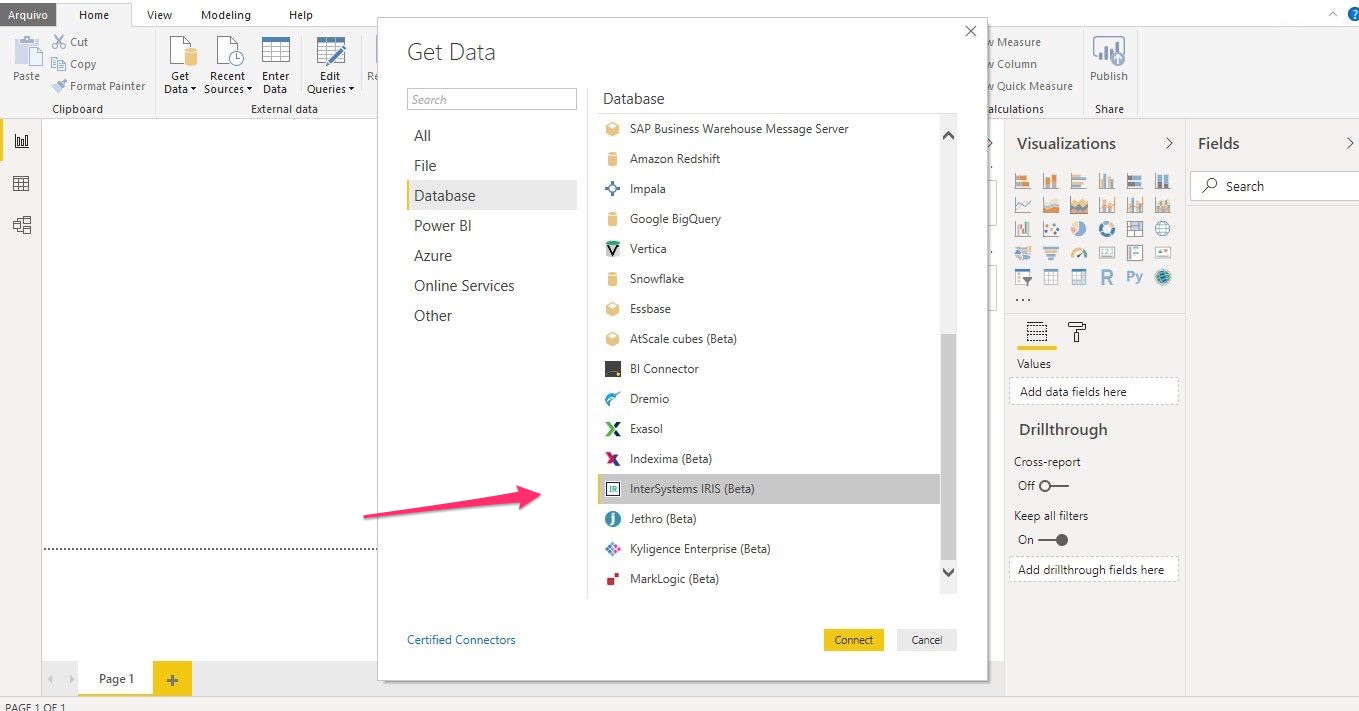This screenshot has height=711, width=1359.
Task: Click the Get Data search box
Action: 491,99
